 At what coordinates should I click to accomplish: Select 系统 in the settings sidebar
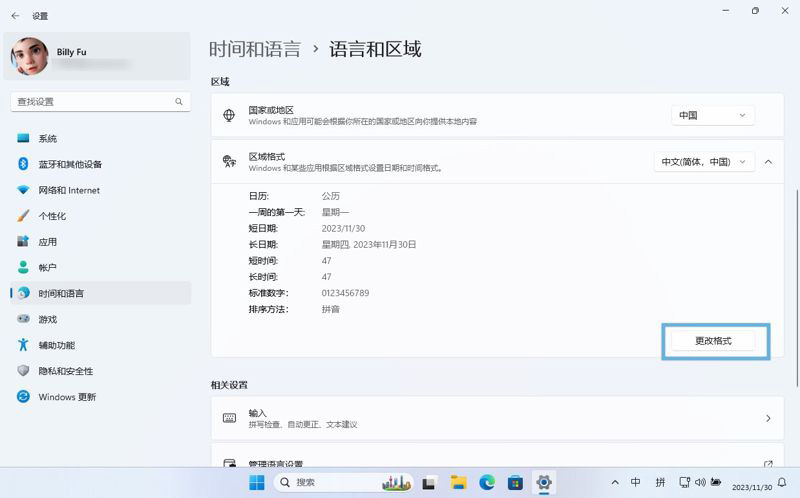click(x=48, y=138)
